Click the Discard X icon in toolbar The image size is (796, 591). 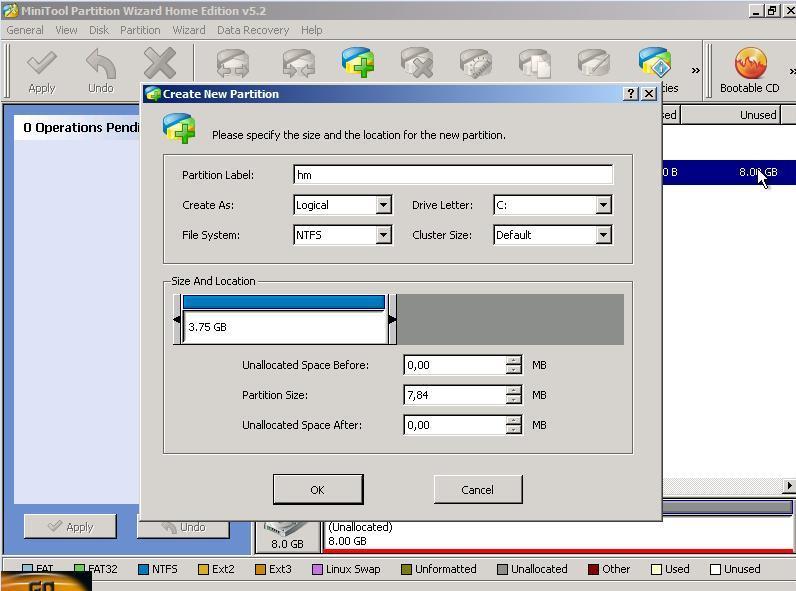160,66
